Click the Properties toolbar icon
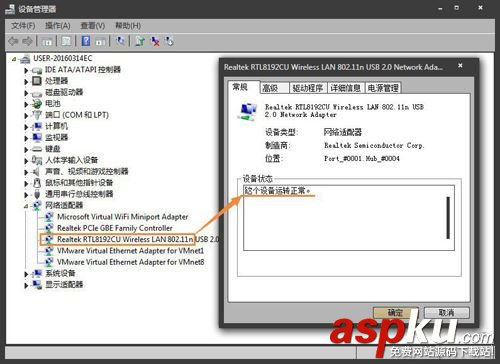Image resolution: width=500 pixels, height=364 pixels. pos(67,41)
